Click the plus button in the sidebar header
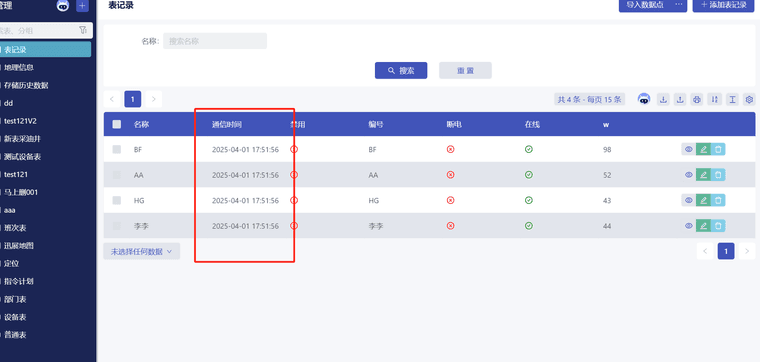 click(x=82, y=6)
